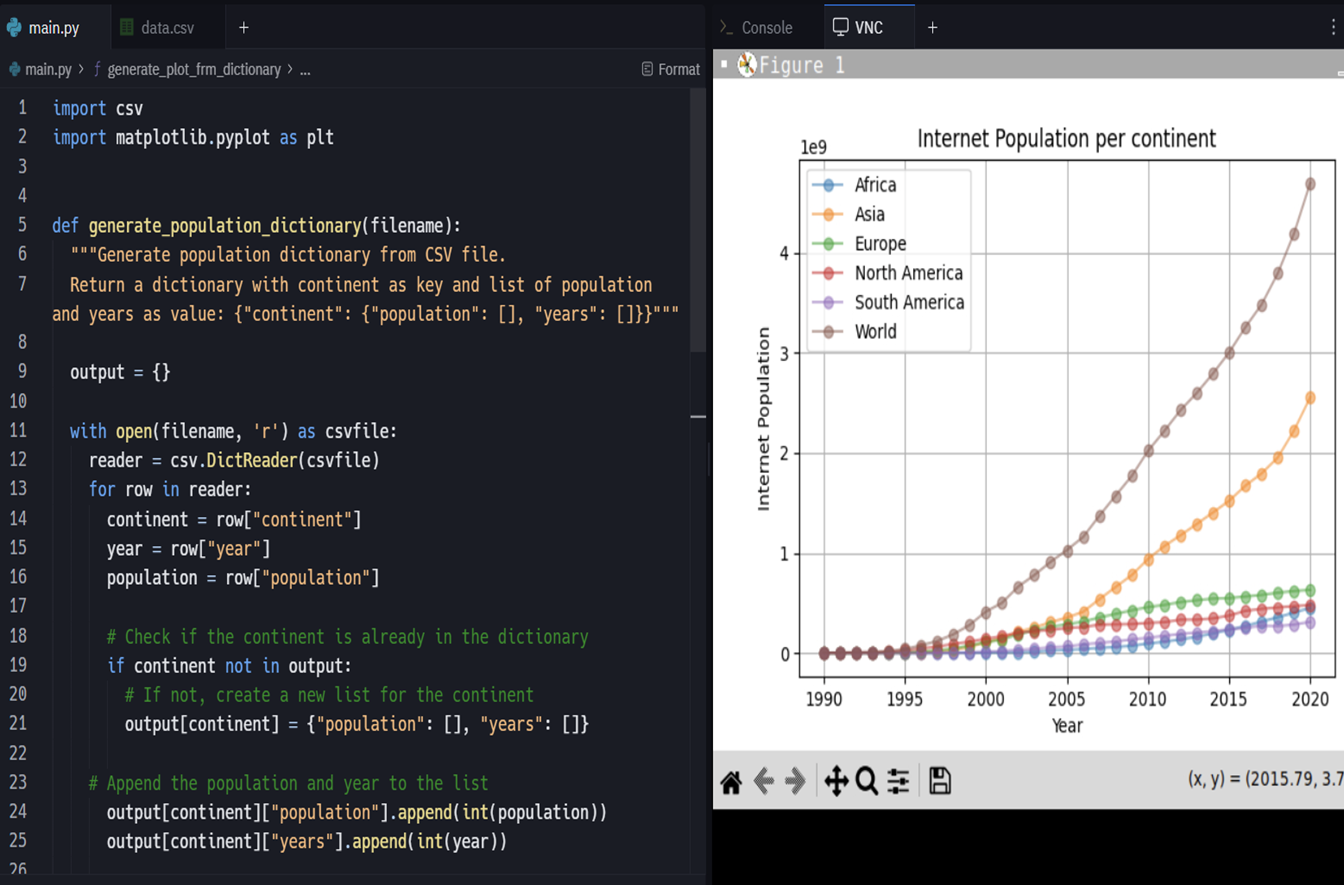The image size is (1344, 885).
Task: Click the editor's vertical scrollbar thumb
Action: pyautogui.click(x=698, y=220)
